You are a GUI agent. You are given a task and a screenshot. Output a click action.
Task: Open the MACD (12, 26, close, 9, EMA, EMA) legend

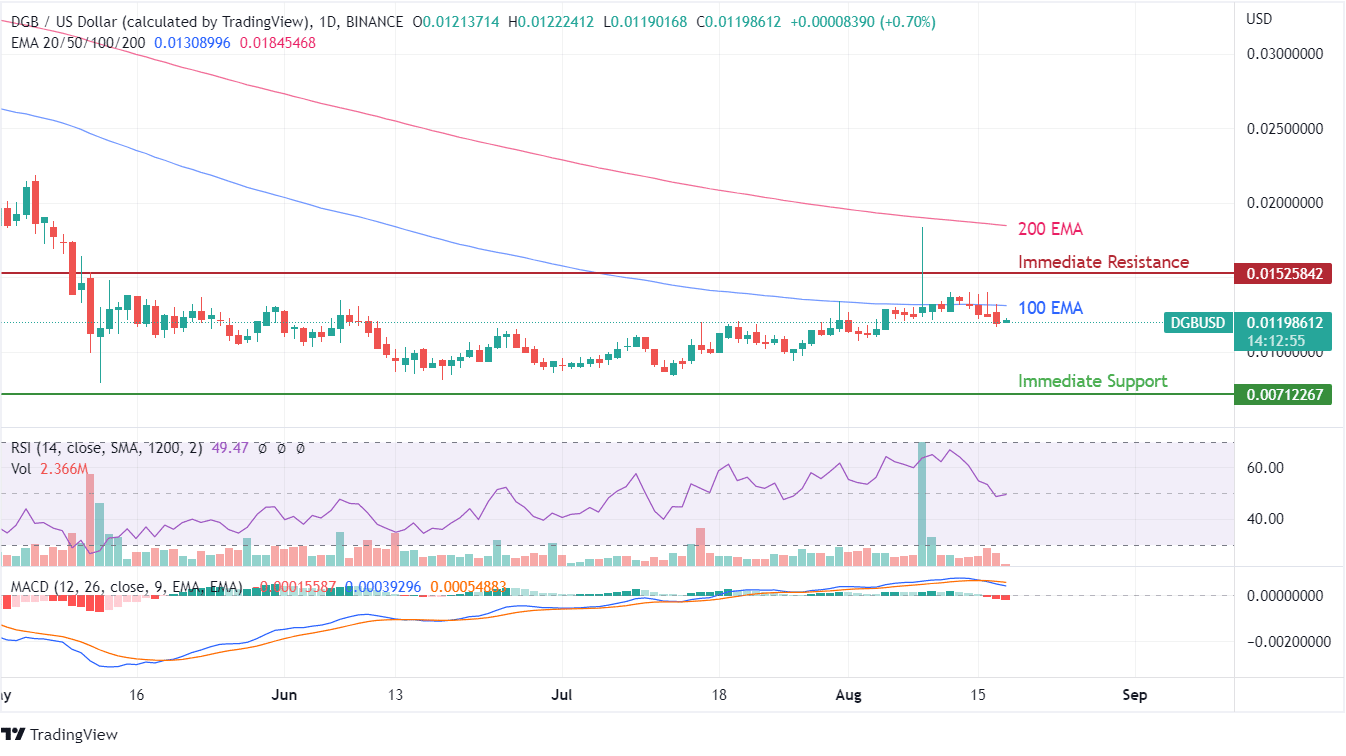pyautogui.click(x=127, y=585)
